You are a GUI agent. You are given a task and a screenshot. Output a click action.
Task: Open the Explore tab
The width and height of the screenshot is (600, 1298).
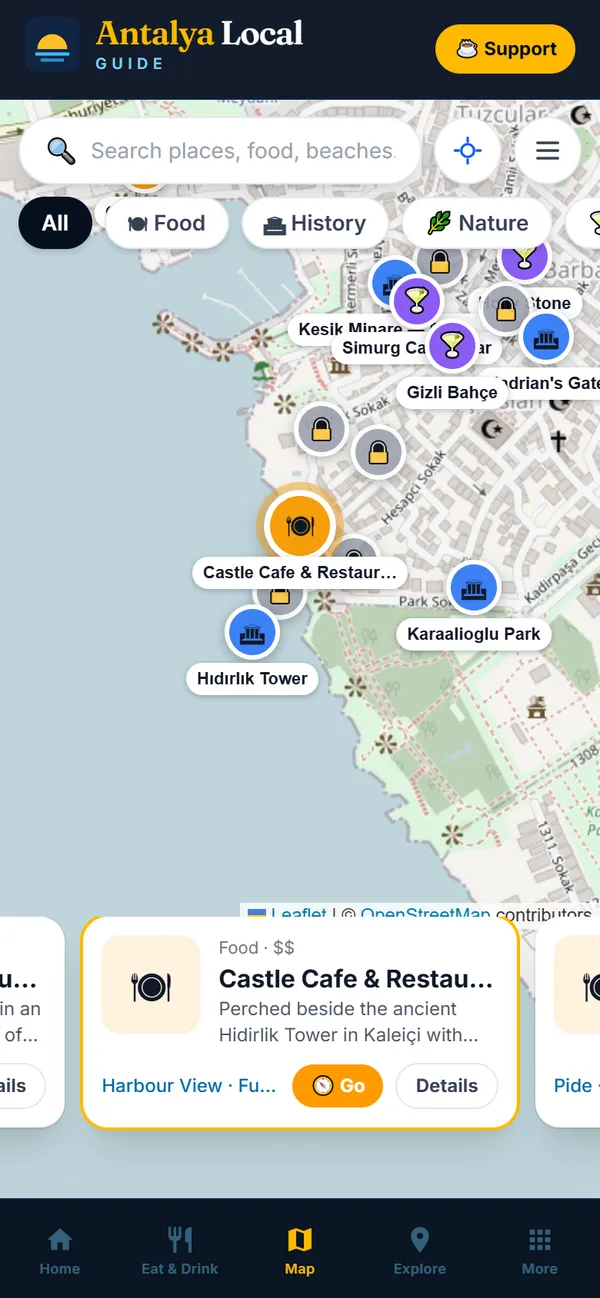pyautogui.click(x=420, y=1251)
